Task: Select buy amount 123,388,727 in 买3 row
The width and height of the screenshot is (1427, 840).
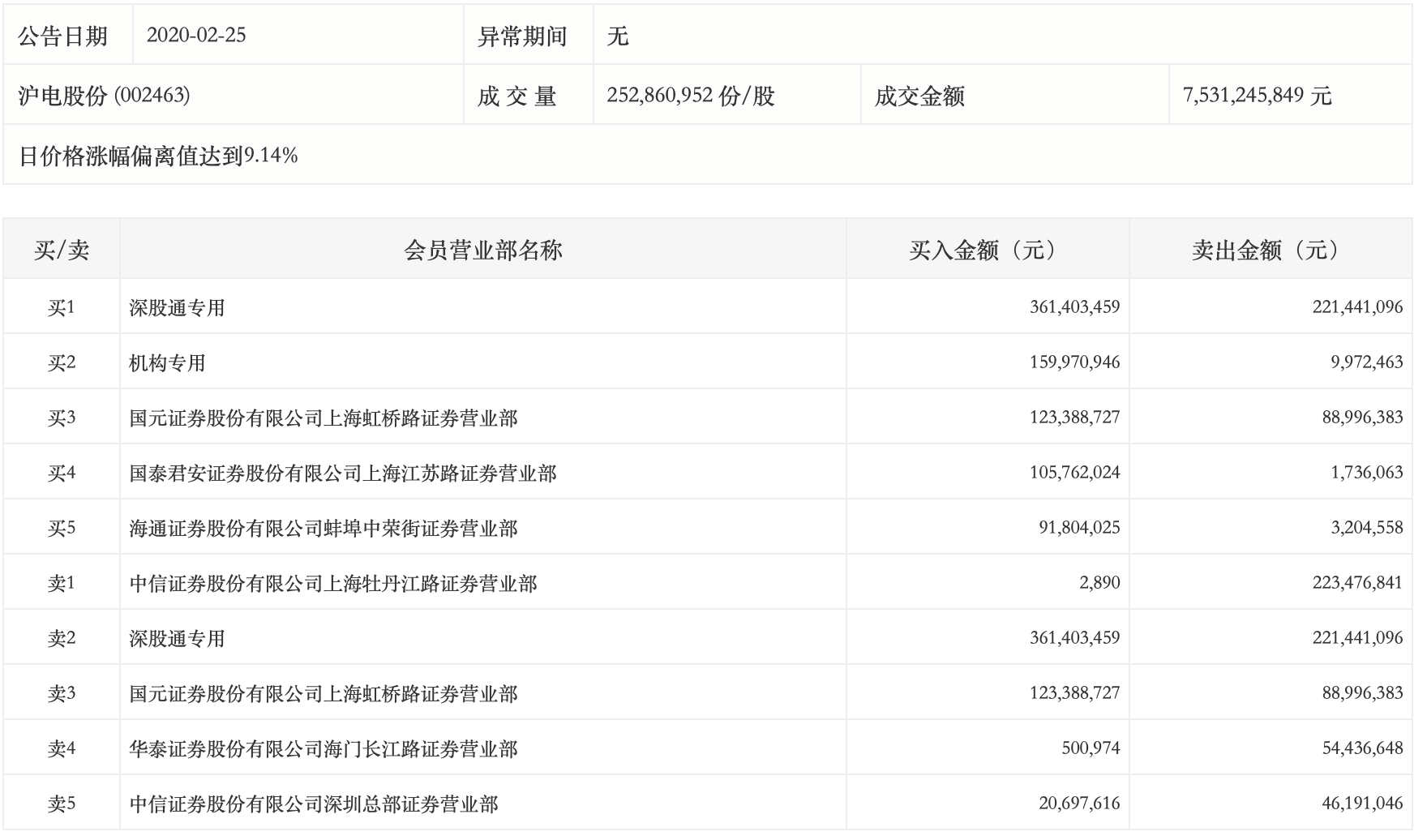Action: (x=1075, y=417)
